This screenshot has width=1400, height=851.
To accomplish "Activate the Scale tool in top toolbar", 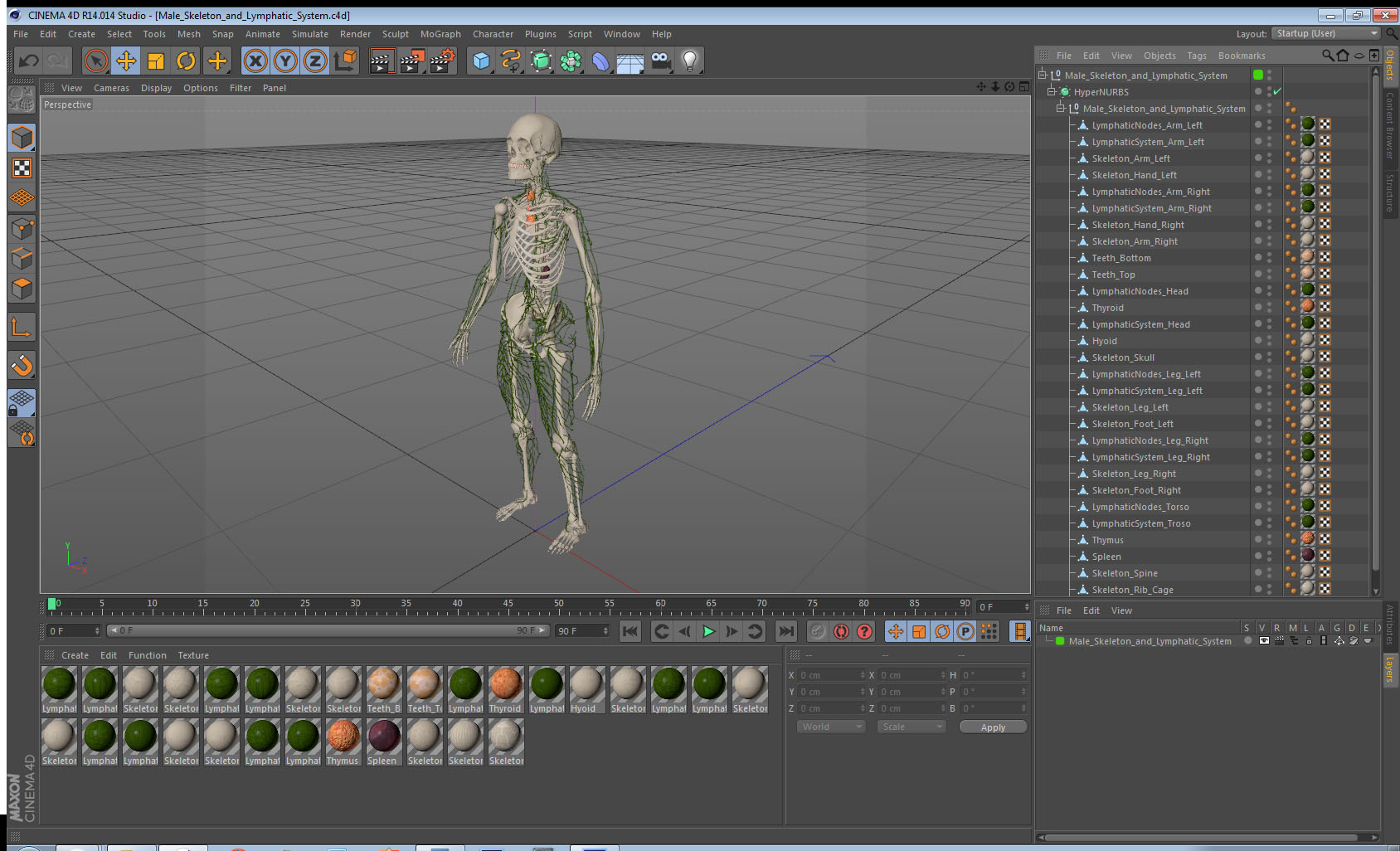I will [156, 61].
